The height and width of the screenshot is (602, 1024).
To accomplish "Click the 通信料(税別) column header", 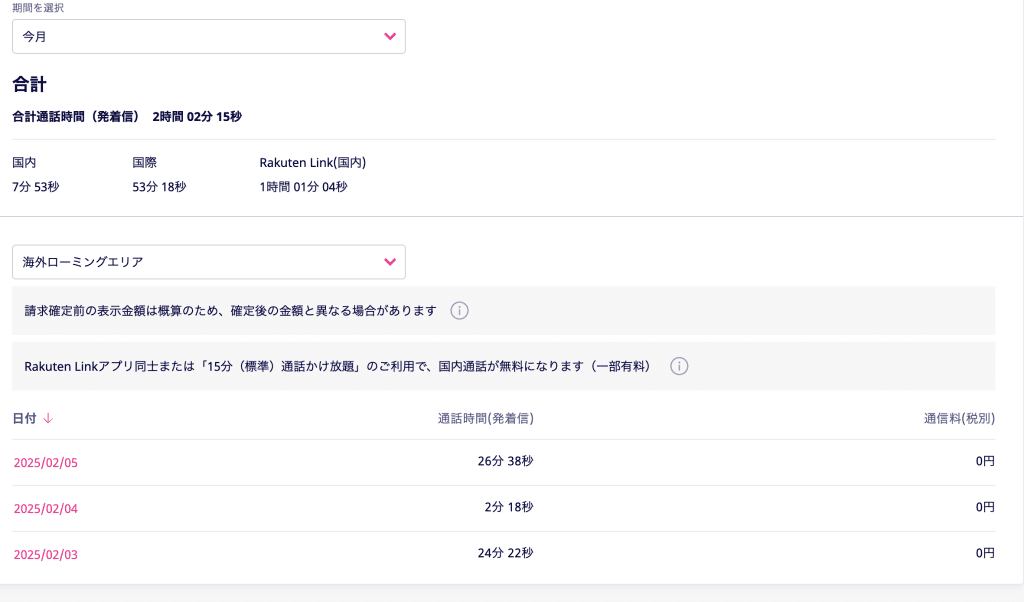I will pyautogui.click(x=959, y=419).
